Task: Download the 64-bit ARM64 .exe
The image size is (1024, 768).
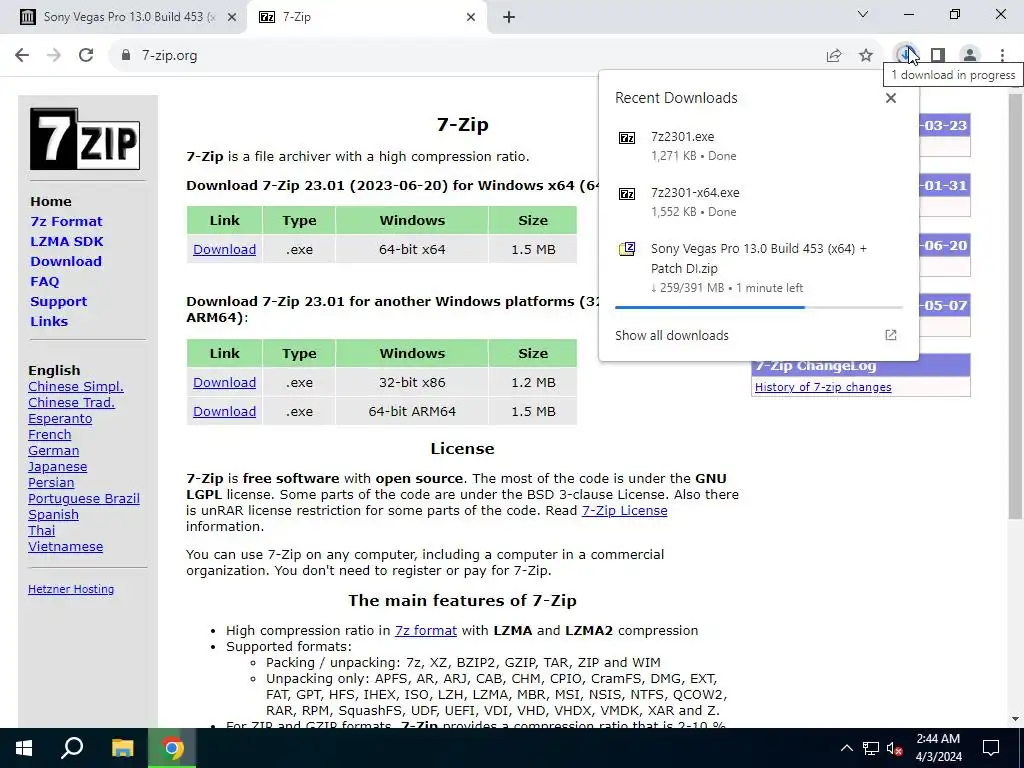Action: click(x=224, y=411)
